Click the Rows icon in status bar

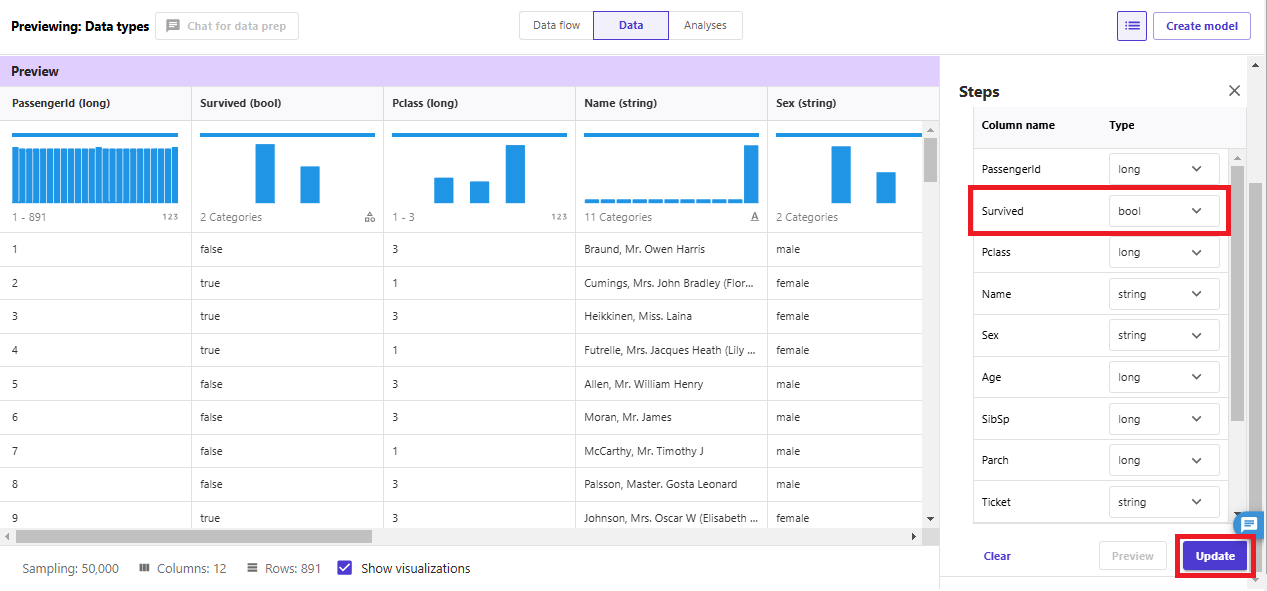click(253, 568)
